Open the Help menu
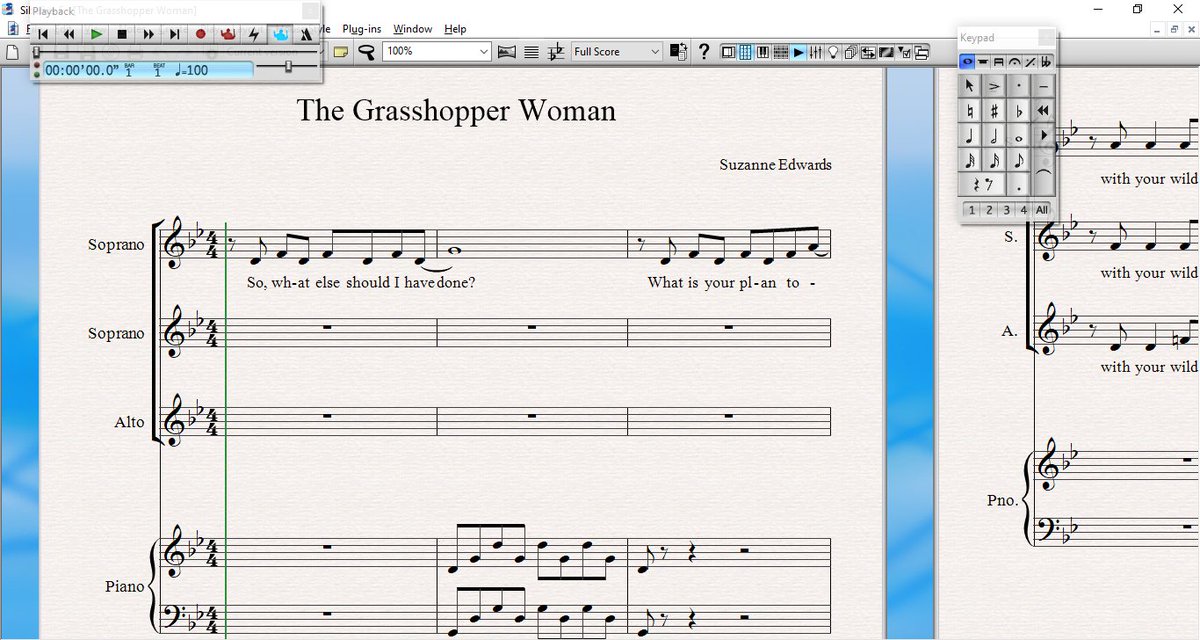This screenshot has height=640, width=1200. [455, 29]
